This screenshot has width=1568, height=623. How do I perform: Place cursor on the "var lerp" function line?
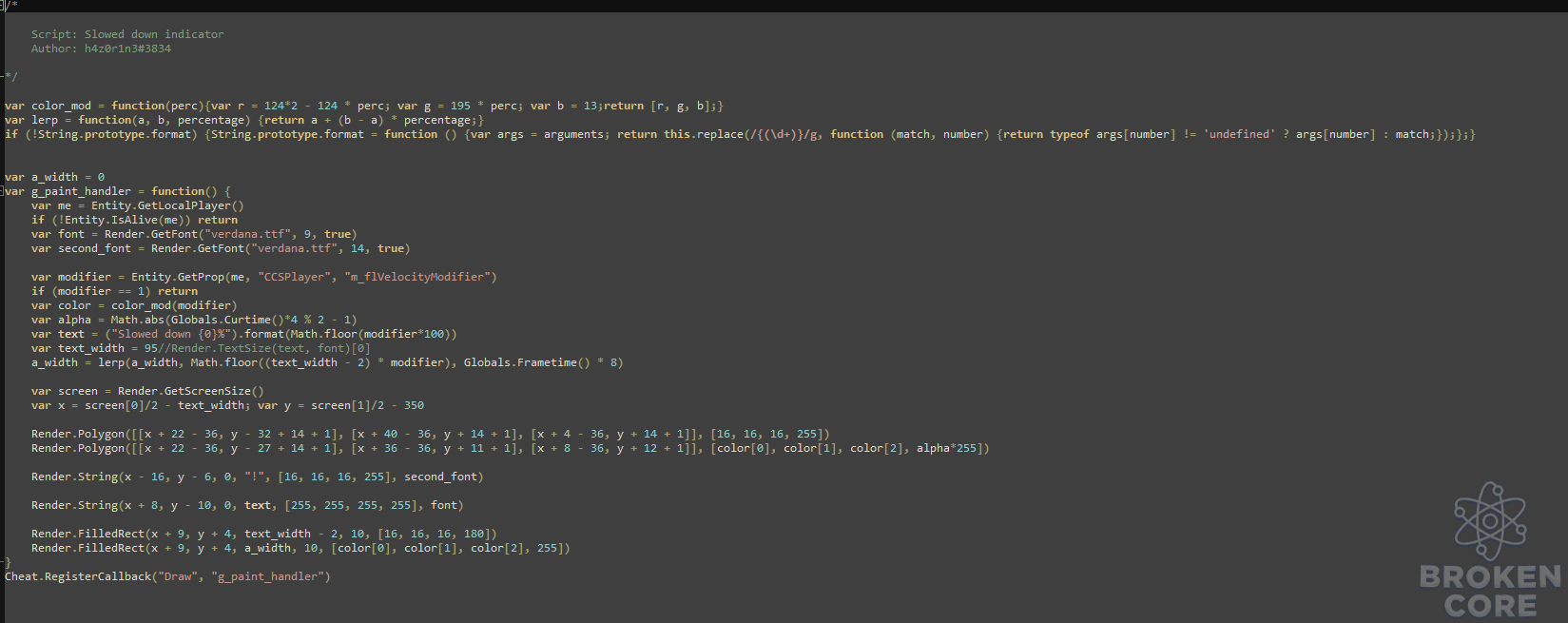click(x=244, y=120)
